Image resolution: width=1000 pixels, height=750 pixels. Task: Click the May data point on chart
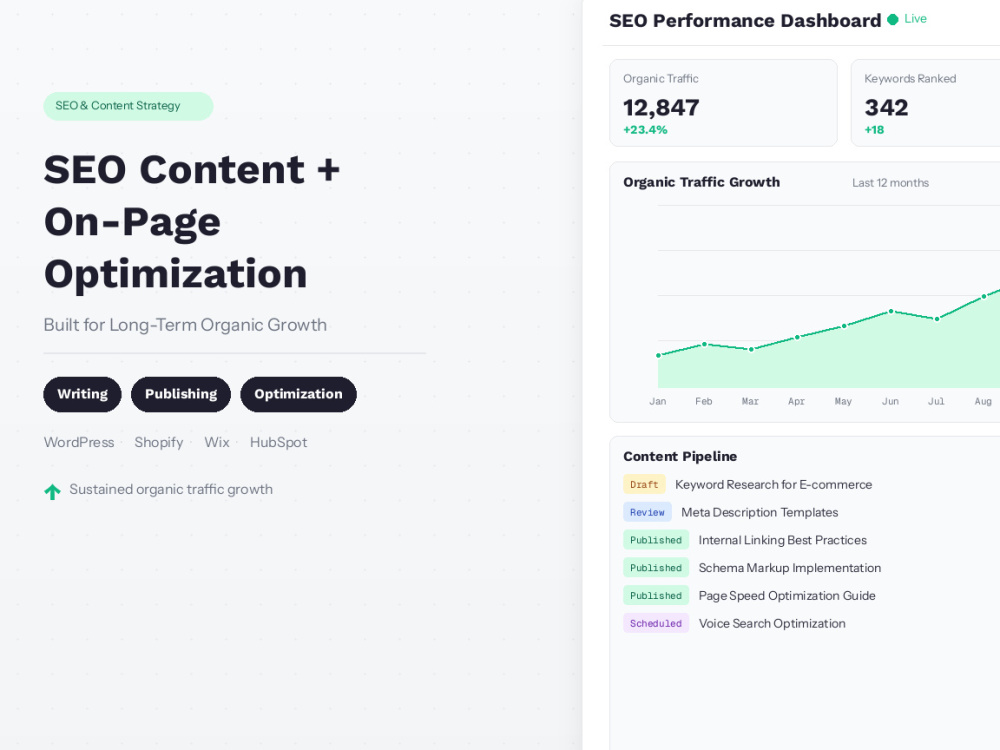(x=844, y=326)
